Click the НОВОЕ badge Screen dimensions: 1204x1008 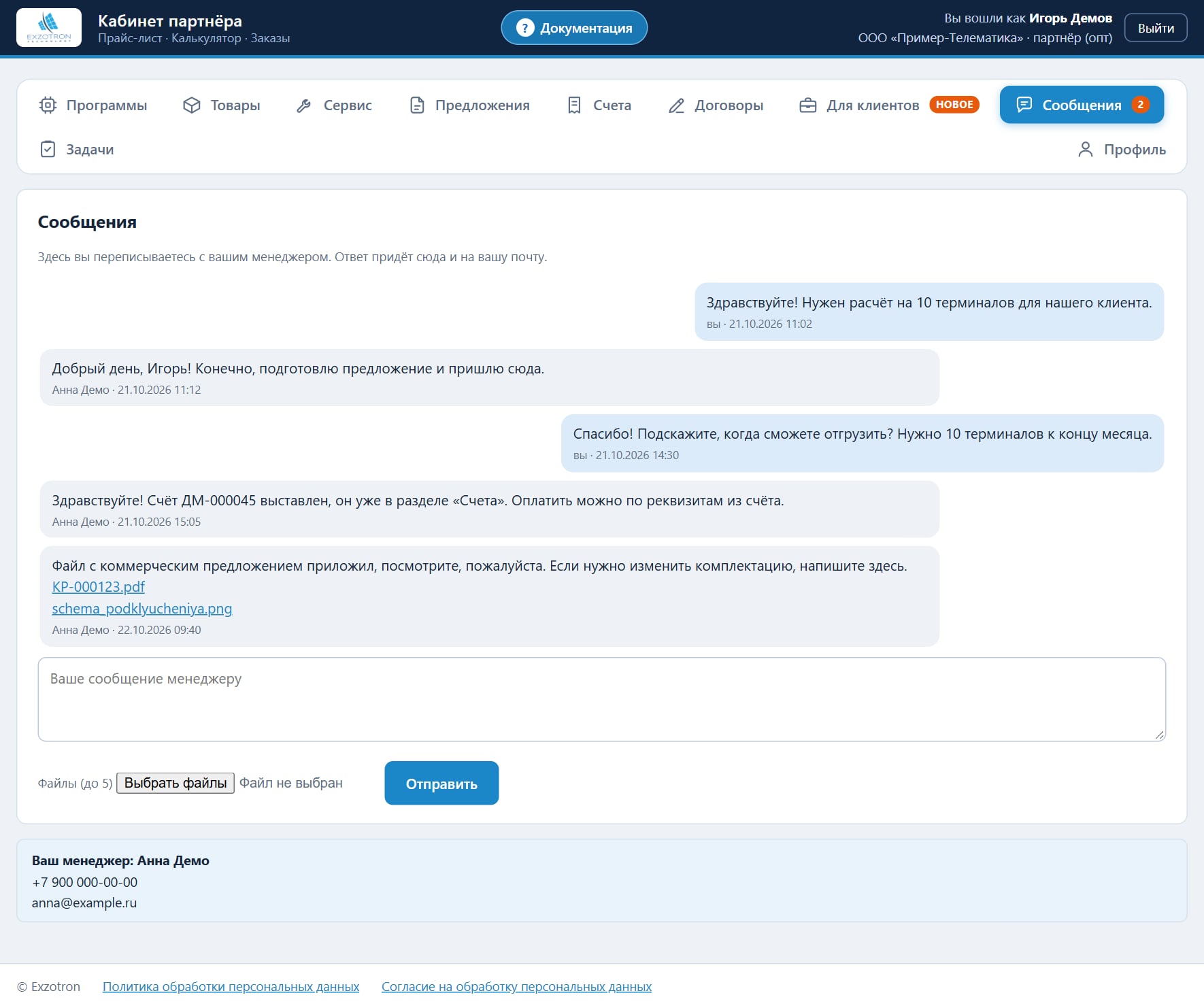tap(954, 105)
